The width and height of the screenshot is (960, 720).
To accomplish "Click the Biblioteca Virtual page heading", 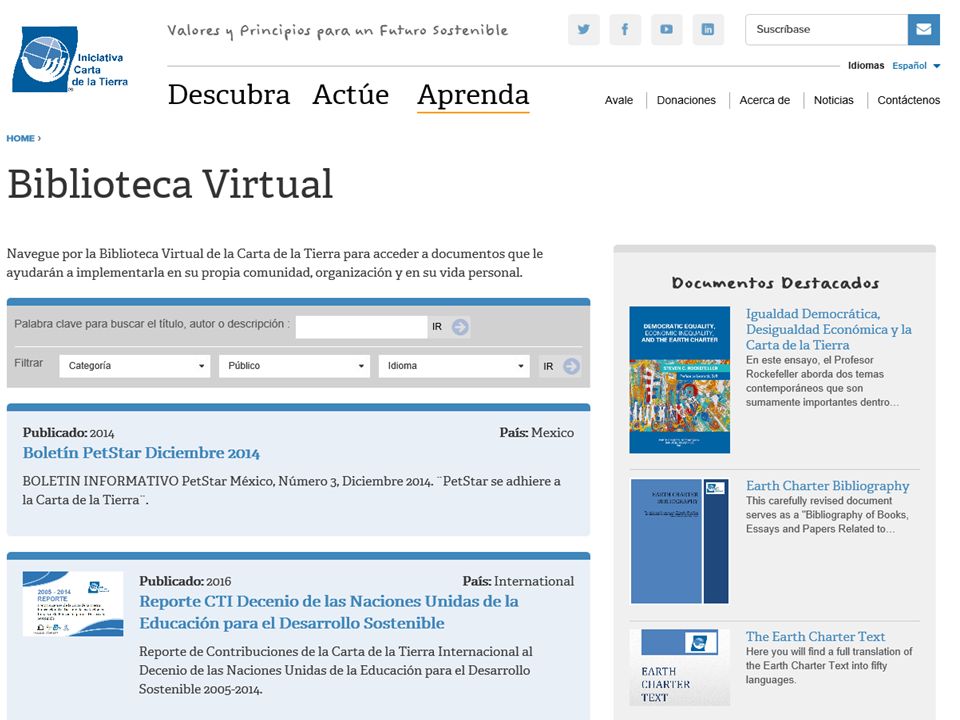I will pos(170,184).
